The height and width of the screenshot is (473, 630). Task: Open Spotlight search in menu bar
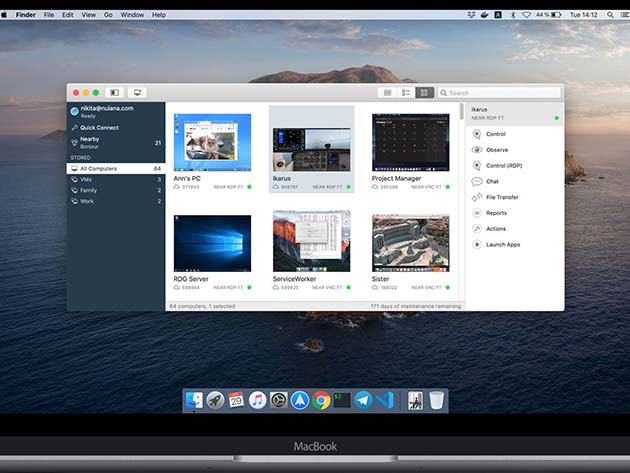pyautogui.click(x=610, y=15)
